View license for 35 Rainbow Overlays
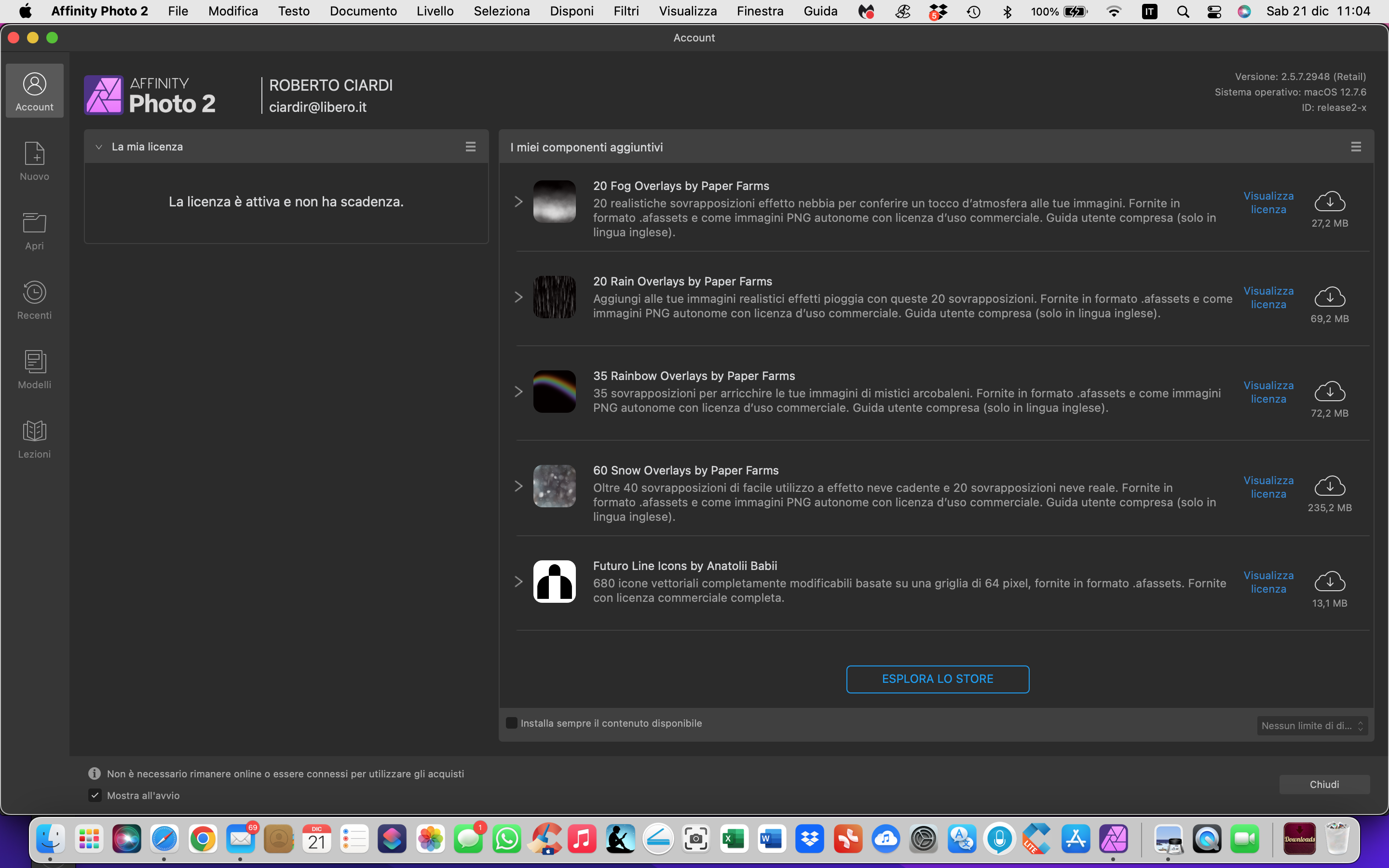The width and height of the screenshot is (1389, 868). click(x=1268, y=392)
